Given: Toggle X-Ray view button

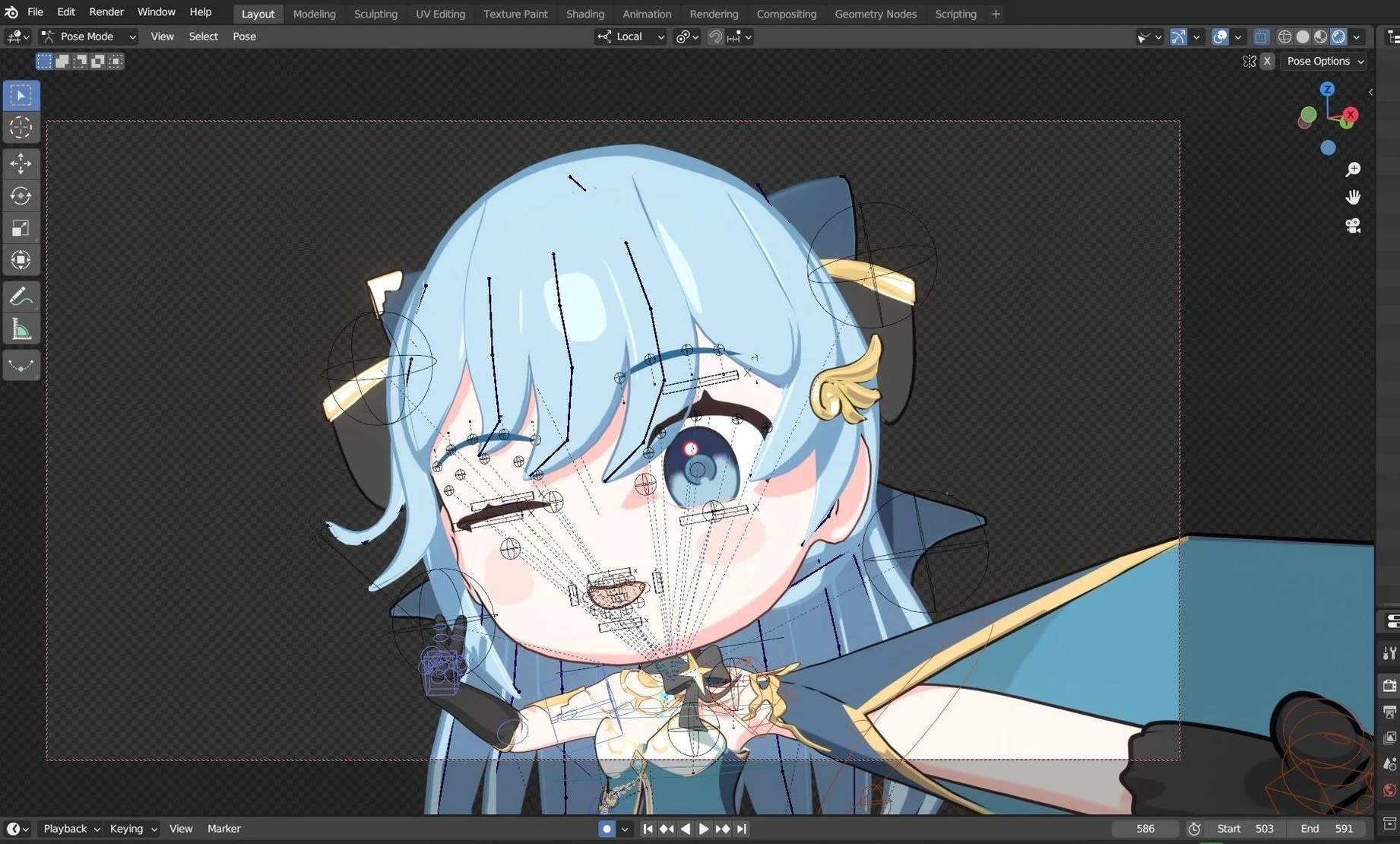Looking at the screenshot, I should coord(1262,36).
